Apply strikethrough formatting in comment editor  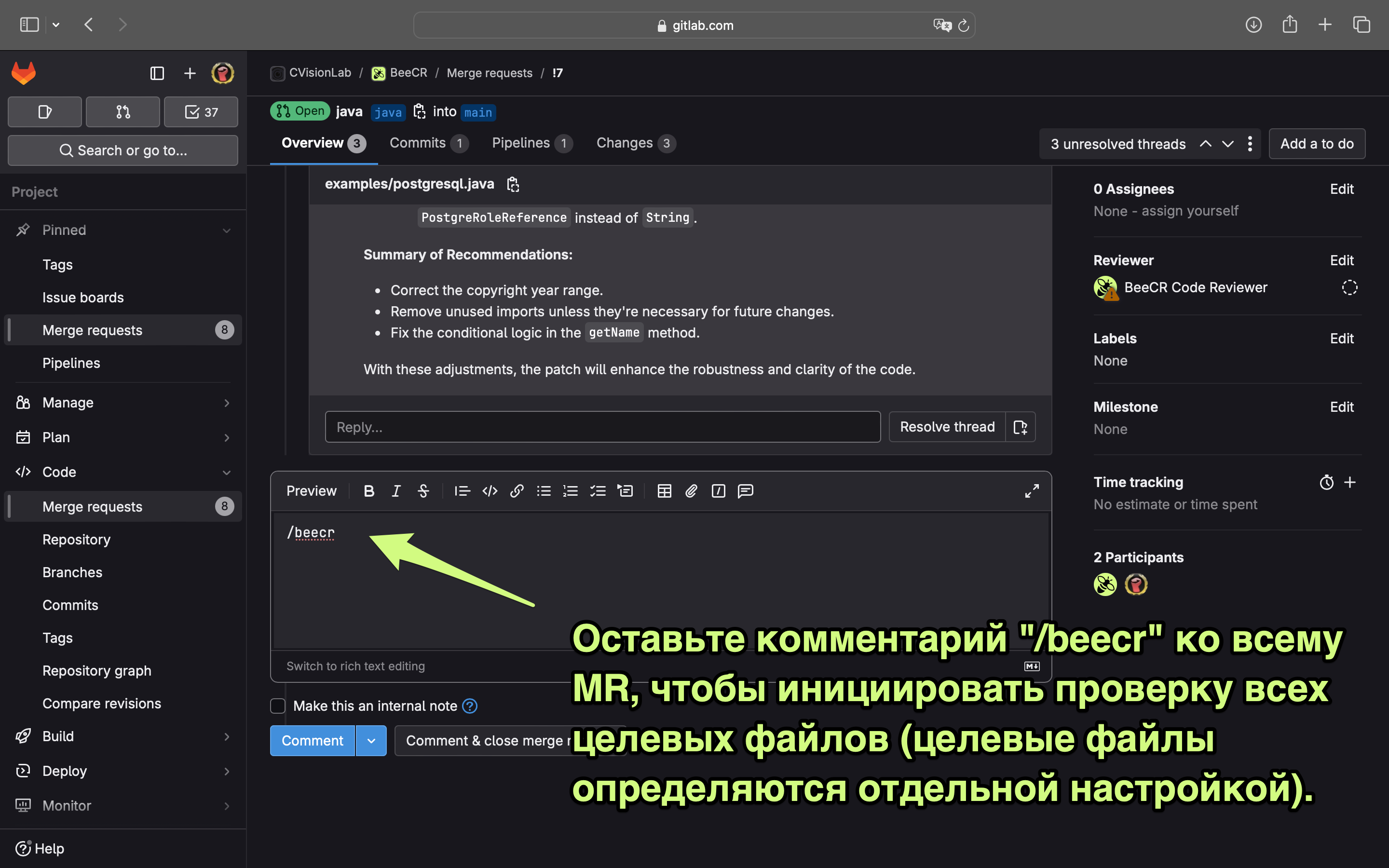click(423, 491)
